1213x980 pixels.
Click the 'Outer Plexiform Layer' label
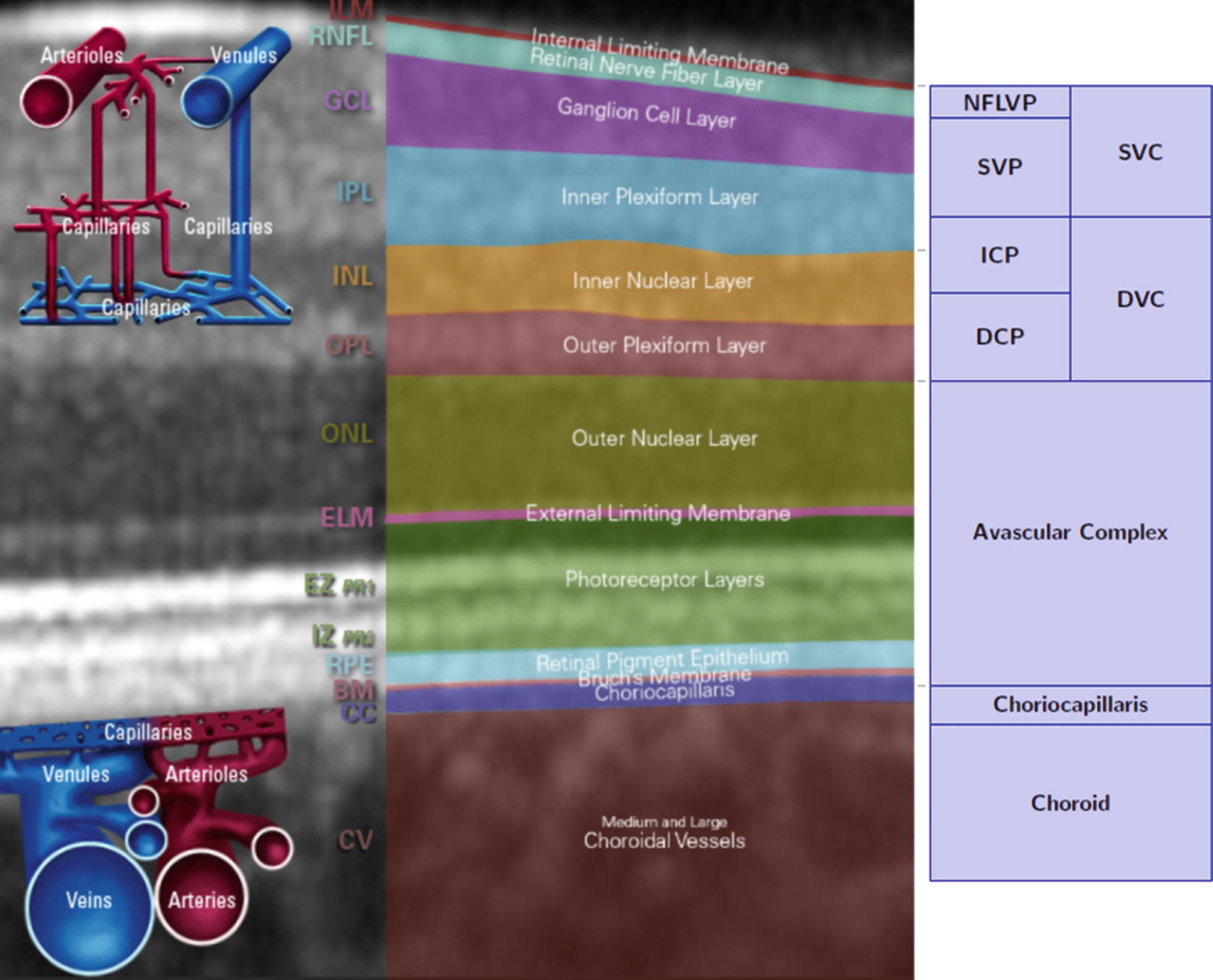[664, 345]
